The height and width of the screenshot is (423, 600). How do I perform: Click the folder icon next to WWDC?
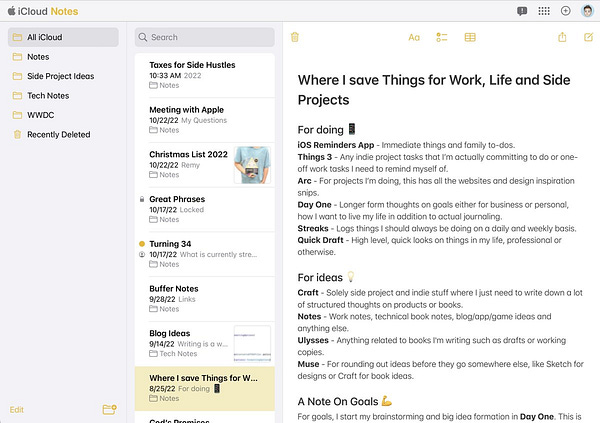coord(17,115)
